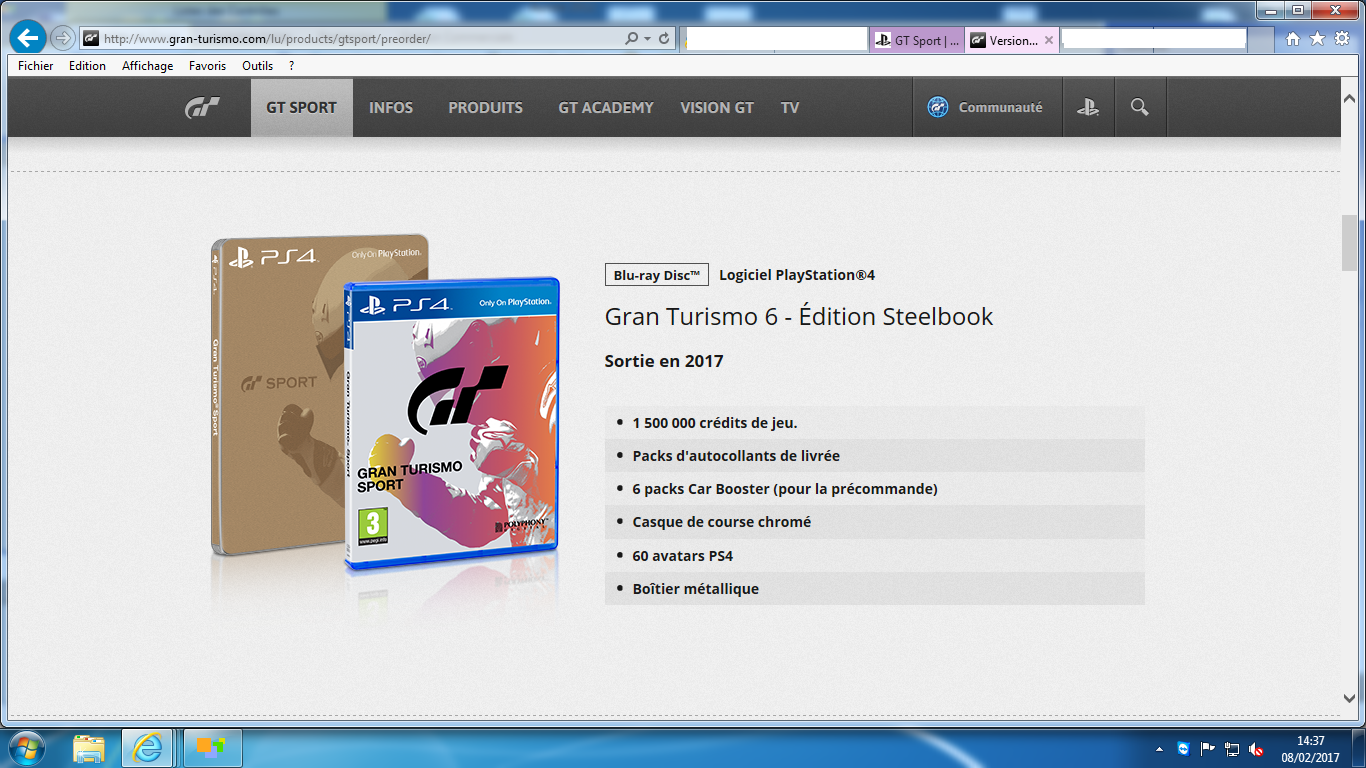Open the Windows Start button
The width and height of the screenshot is (1366, 768).
25,748
